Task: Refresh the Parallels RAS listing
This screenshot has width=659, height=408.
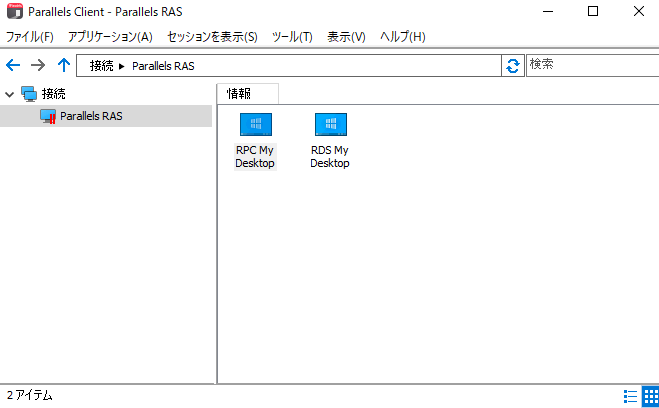Action: (x=513, y=66)
